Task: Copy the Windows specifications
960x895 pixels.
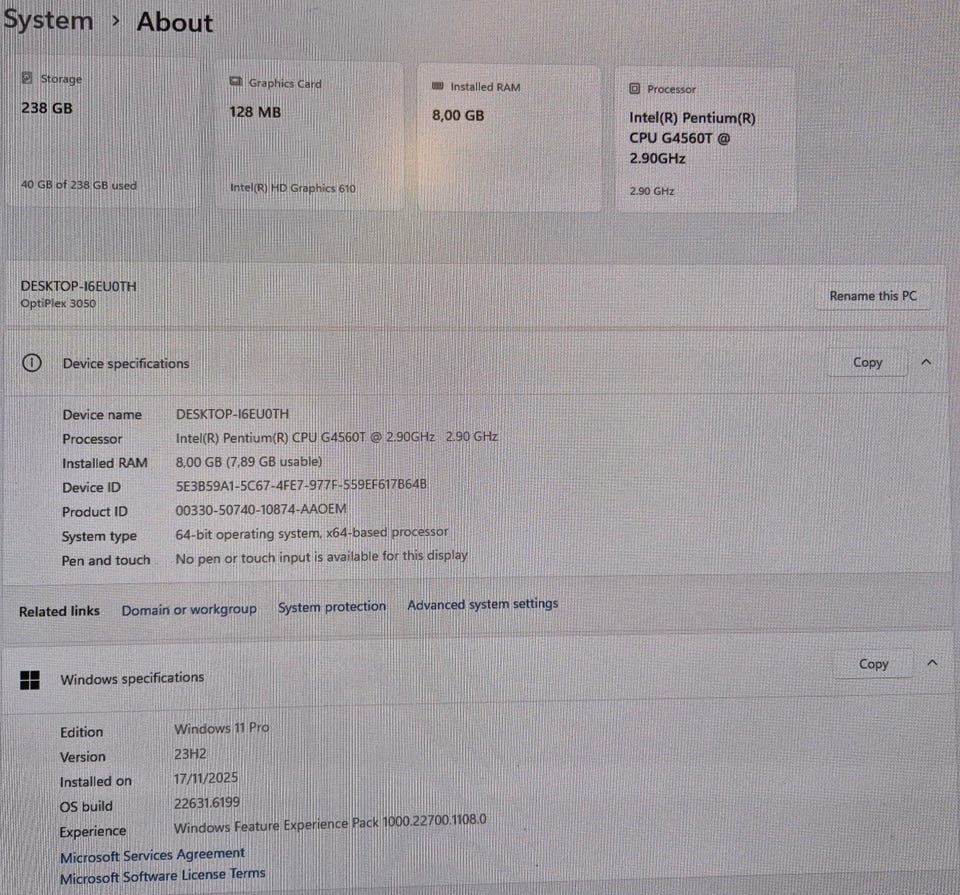Action: [873, 664]
